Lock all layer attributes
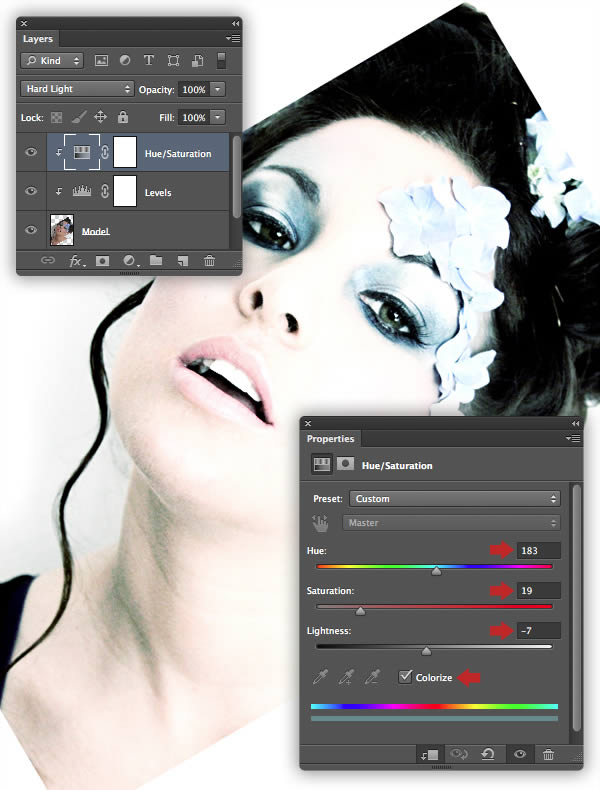Viewport: 600px width, 790px height. (x=122, y=117)
